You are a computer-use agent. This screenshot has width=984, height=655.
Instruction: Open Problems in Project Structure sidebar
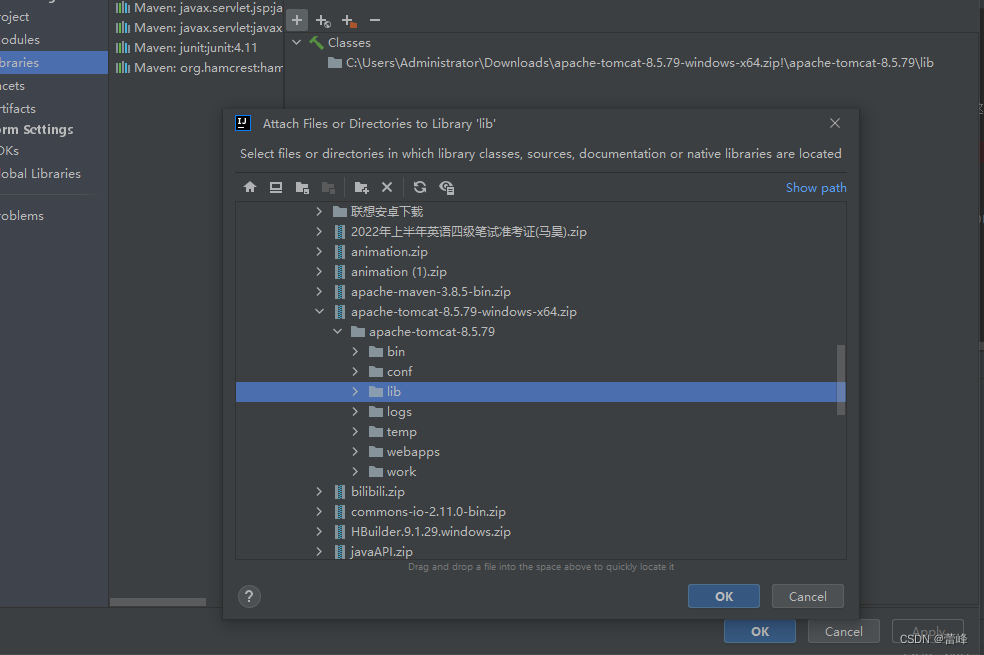pos(54,216)
